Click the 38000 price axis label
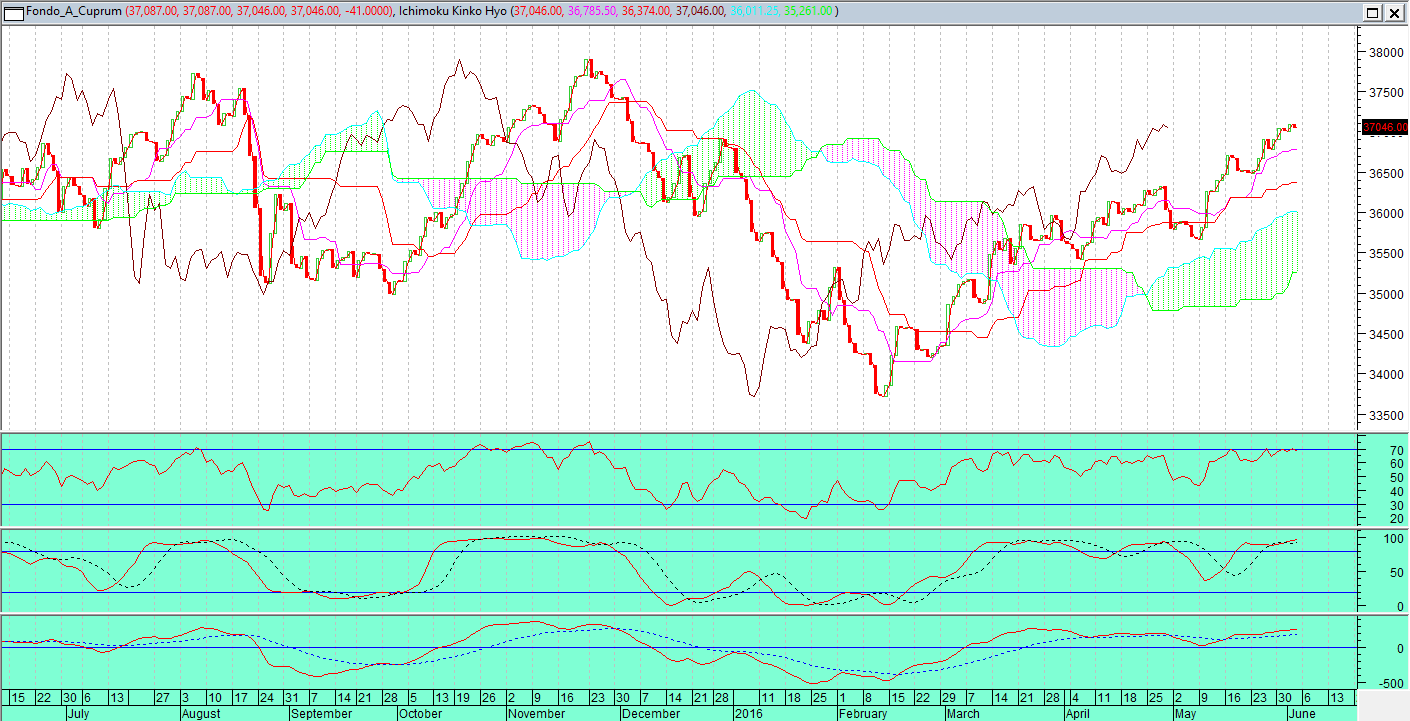The height and width of the screenshot is (721, 1410). coord(1384,52)
